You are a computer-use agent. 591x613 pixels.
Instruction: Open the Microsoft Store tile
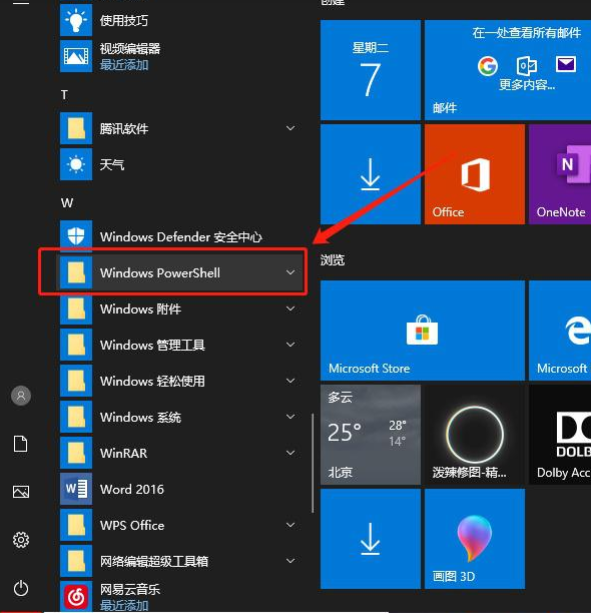click(x=423, y=330)
